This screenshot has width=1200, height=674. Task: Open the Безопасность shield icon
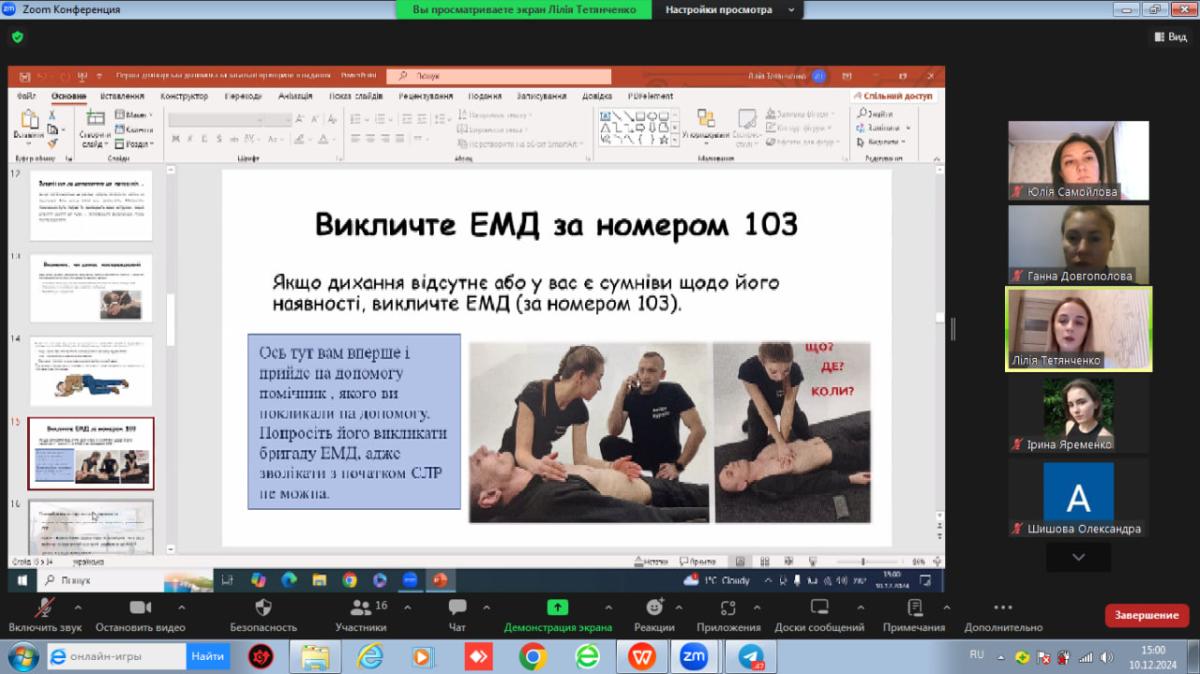[264, 609]
